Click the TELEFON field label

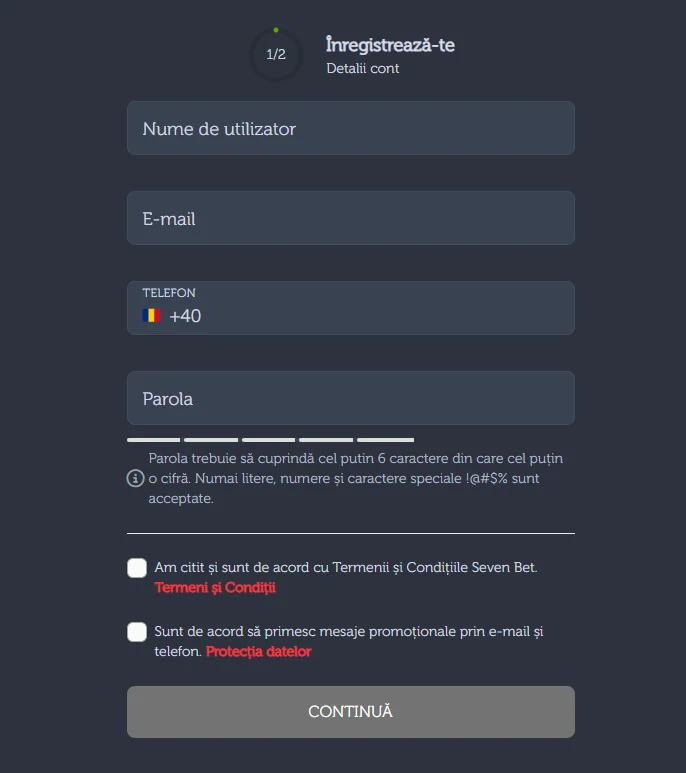(169, 293)
